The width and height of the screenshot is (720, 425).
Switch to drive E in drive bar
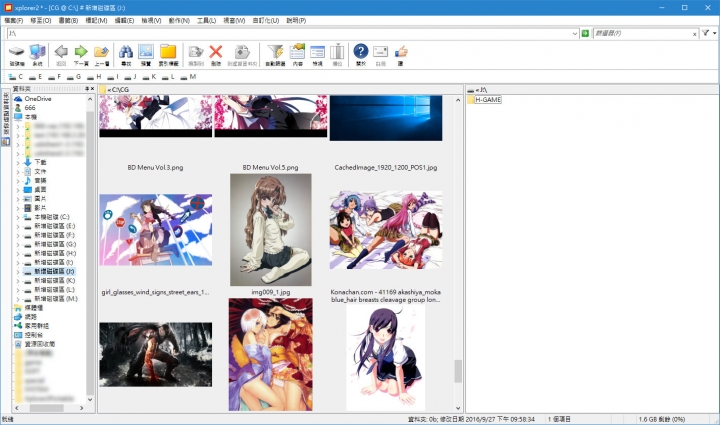tap(35, 77)
